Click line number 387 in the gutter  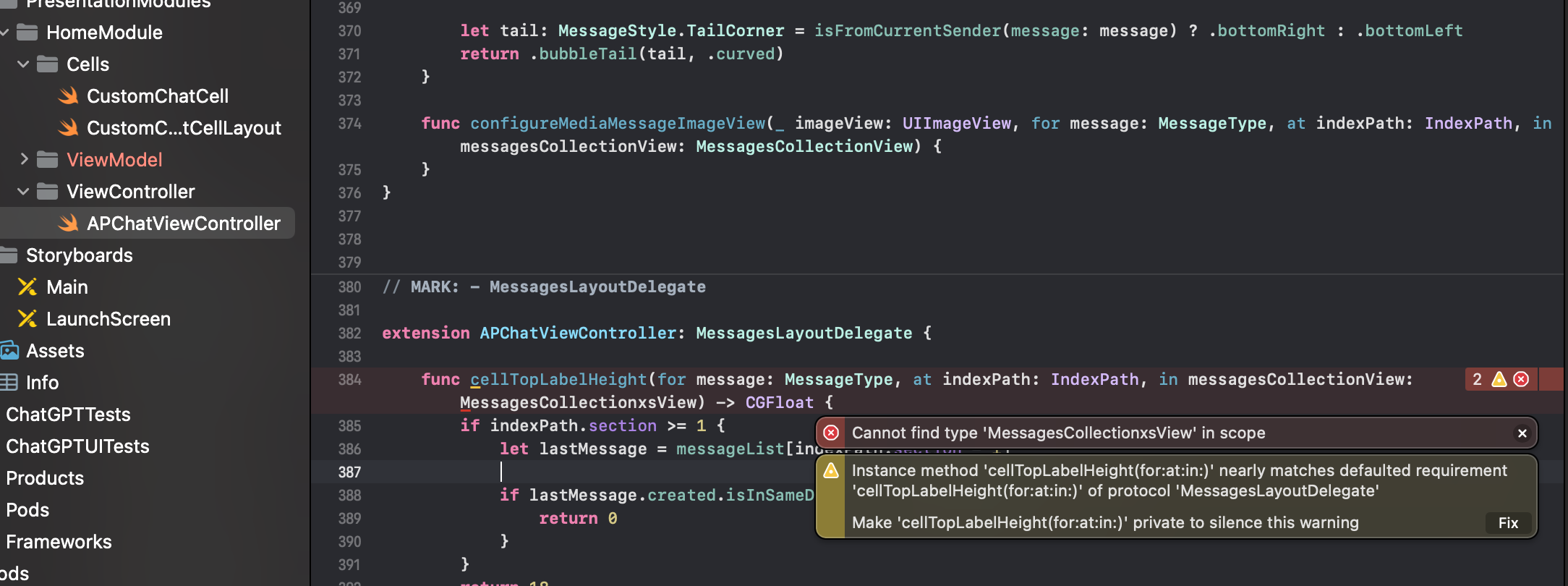(x=349, y=472)
